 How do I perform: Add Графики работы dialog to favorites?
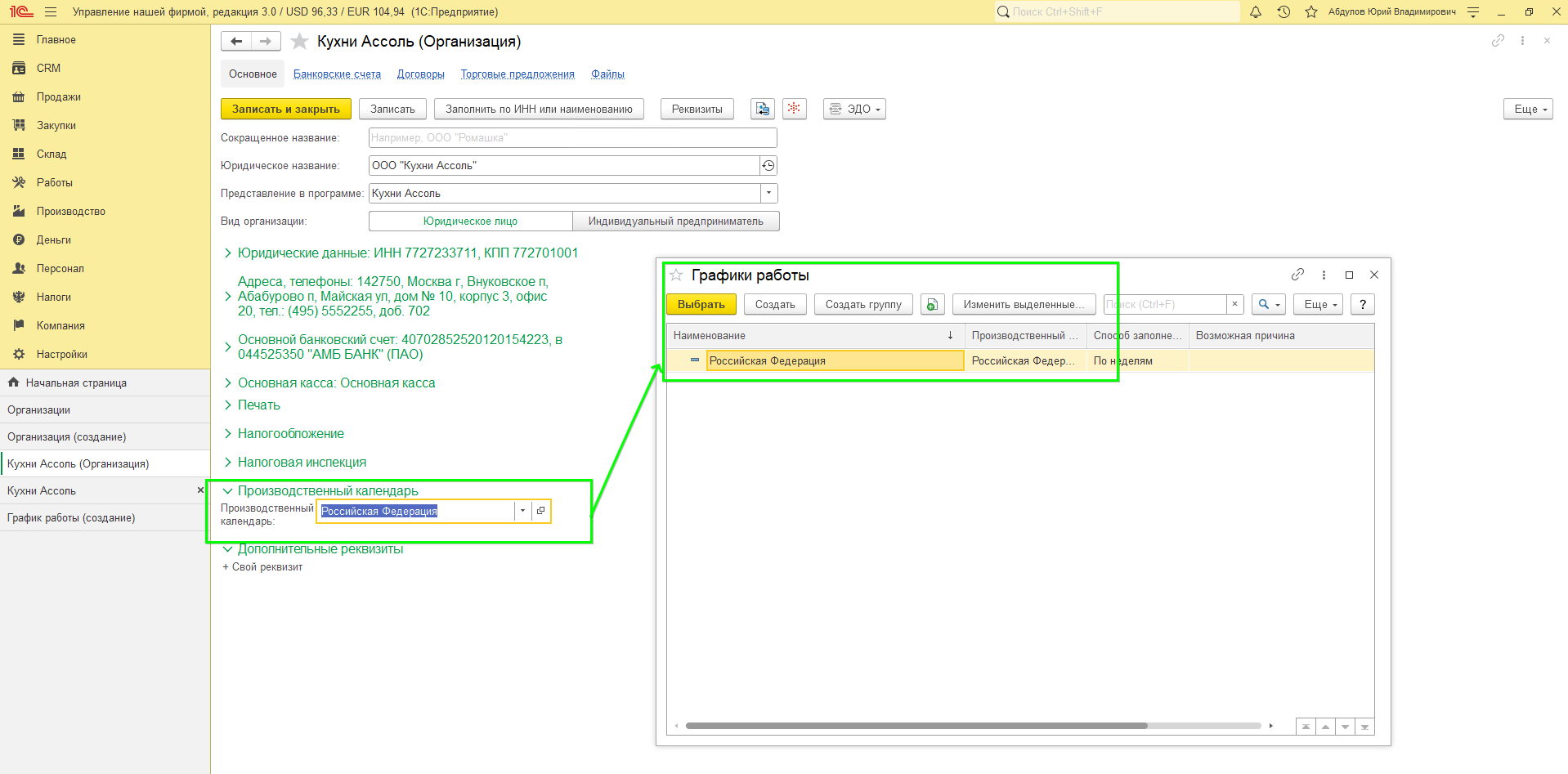(677, 275)
